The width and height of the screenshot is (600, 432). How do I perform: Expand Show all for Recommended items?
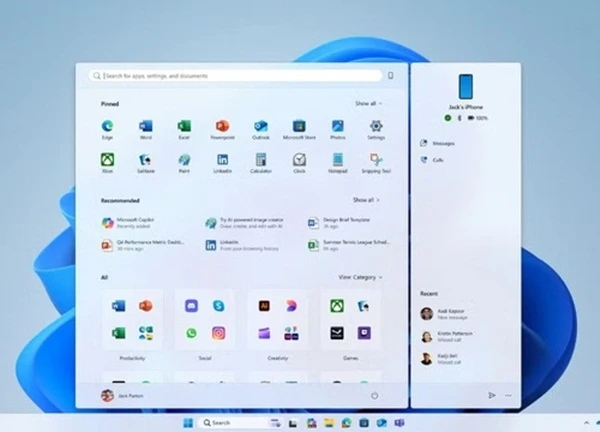click(x=366, y=200)
